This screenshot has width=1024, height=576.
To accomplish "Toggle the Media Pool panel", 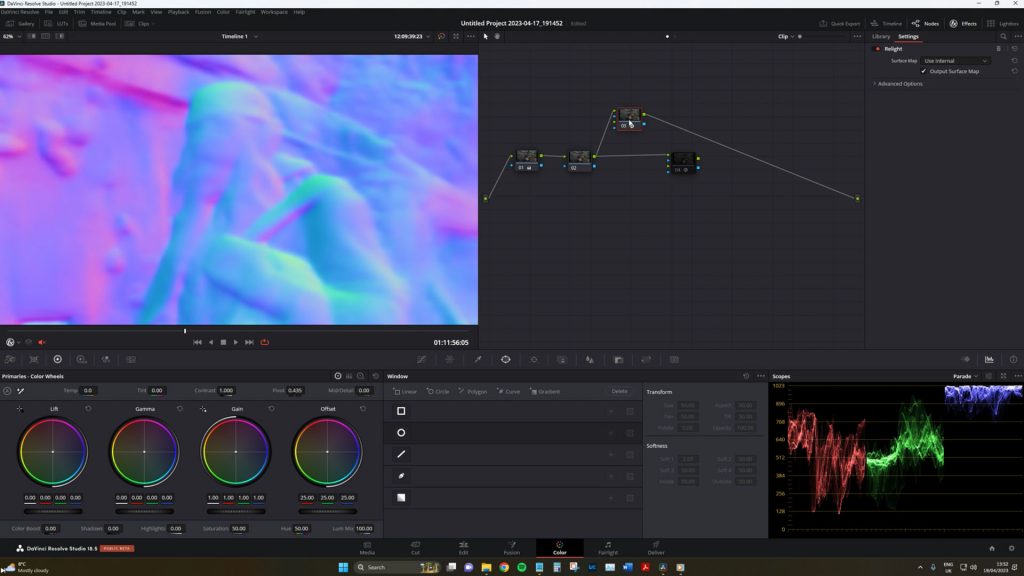I will click(97, 24).
